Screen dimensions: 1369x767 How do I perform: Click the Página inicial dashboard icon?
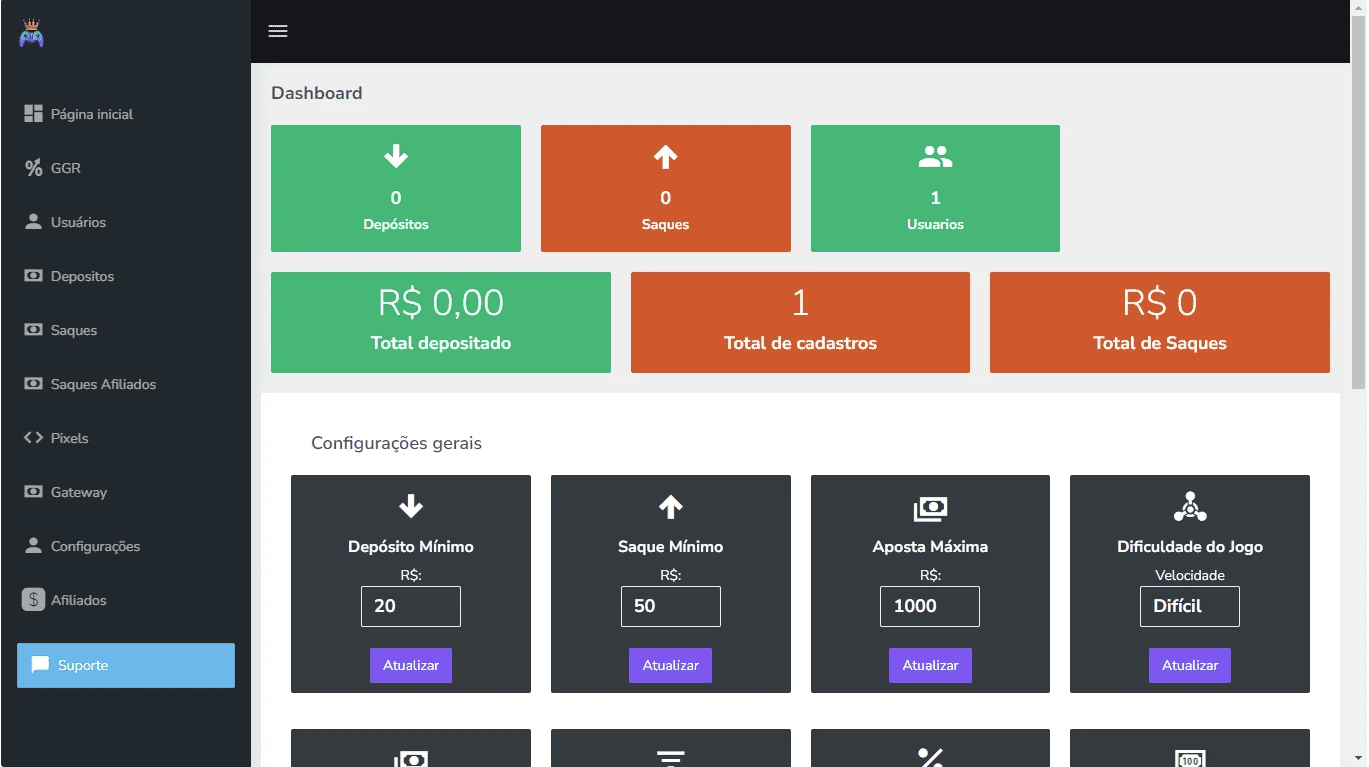coord(33,114)
